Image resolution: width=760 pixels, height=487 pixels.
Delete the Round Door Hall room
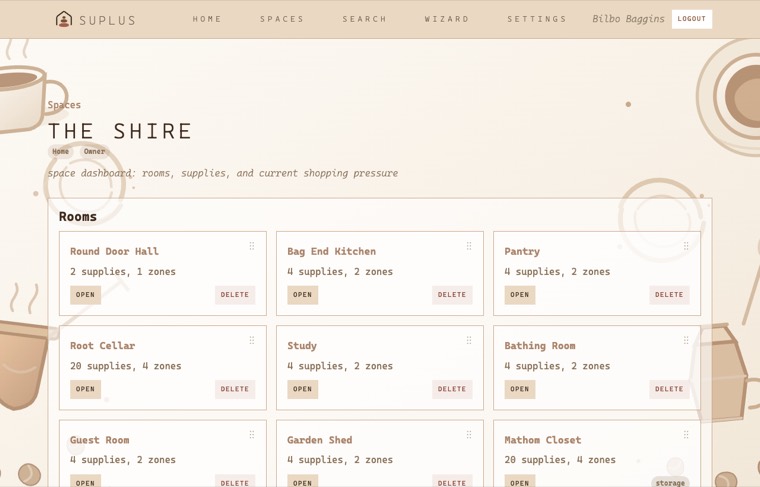pyautogui.click(x=235, y=295)
